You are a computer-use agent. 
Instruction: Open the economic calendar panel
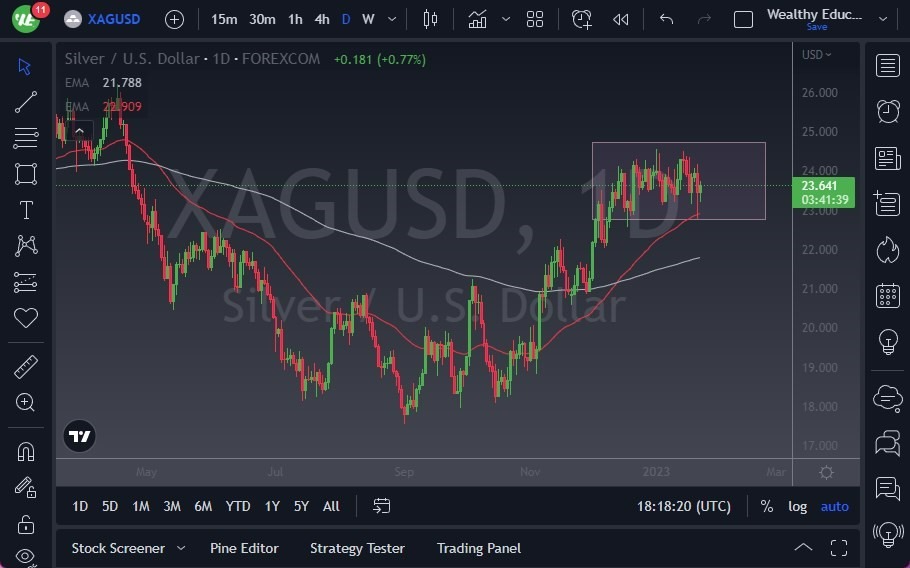click(887, 295)
